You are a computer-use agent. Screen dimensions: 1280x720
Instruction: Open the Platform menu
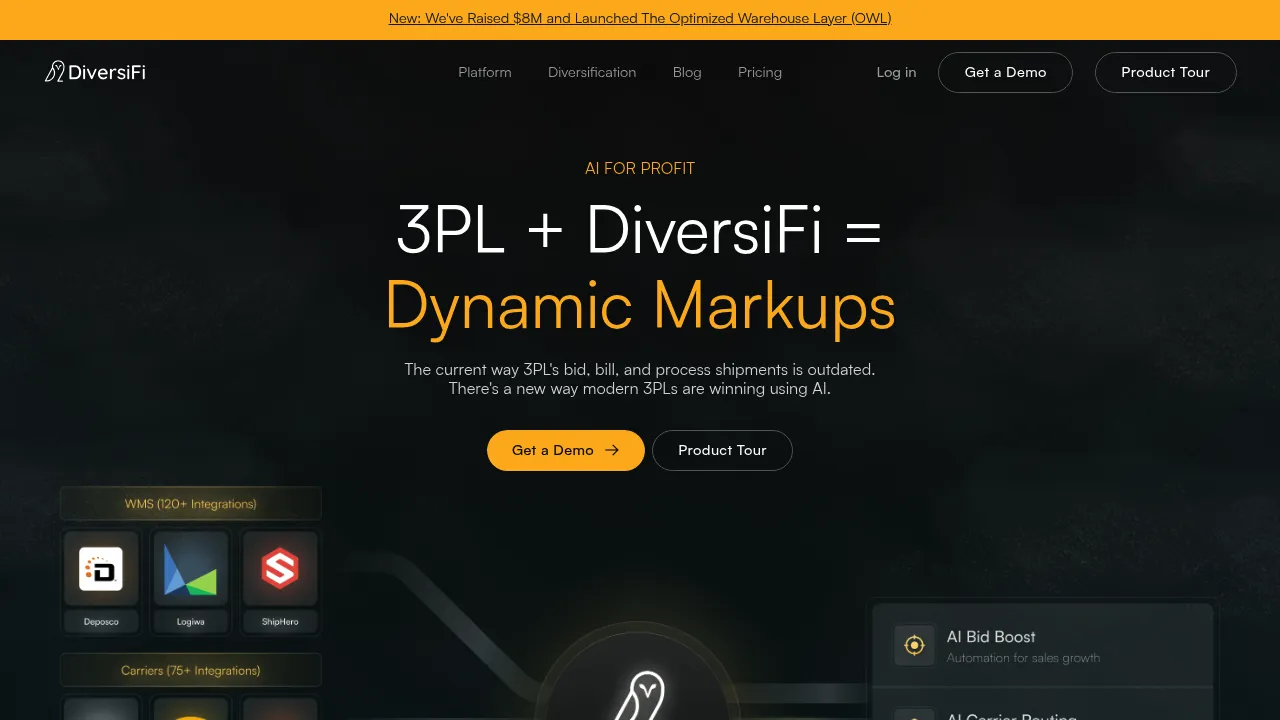pyautogui.click(x=485, y=72)
